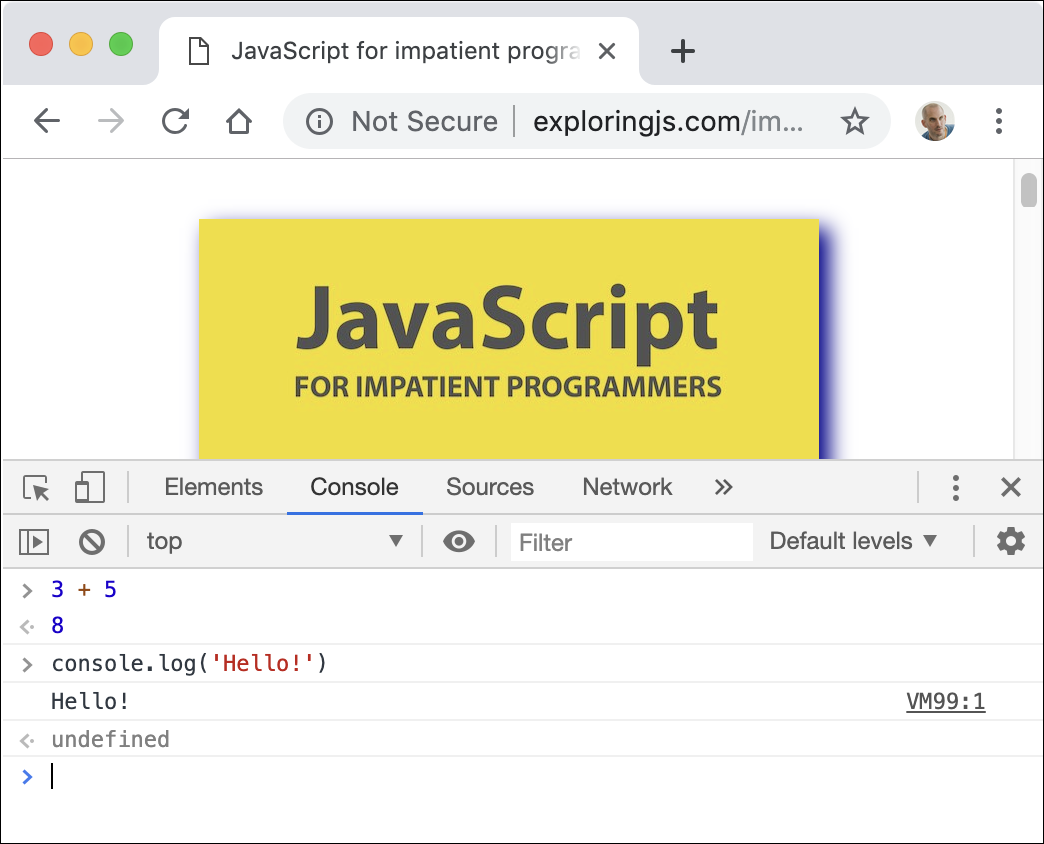
Task: Bookmark this page with the star
Action: tap(854, 122)
